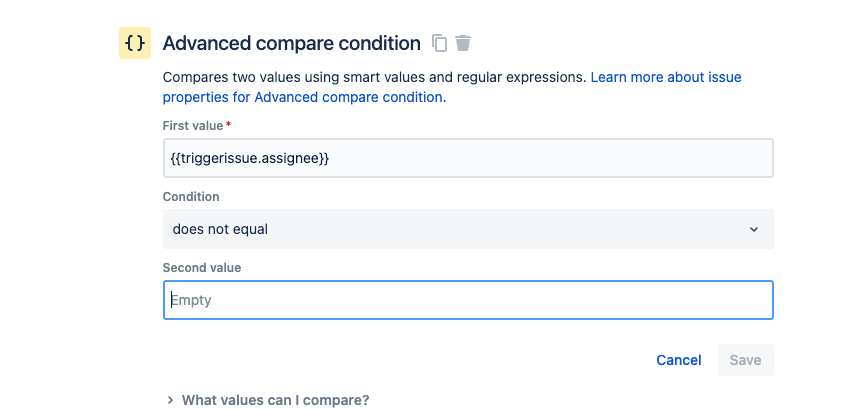
Task: Click the red required asterisk
Action: 229,125
